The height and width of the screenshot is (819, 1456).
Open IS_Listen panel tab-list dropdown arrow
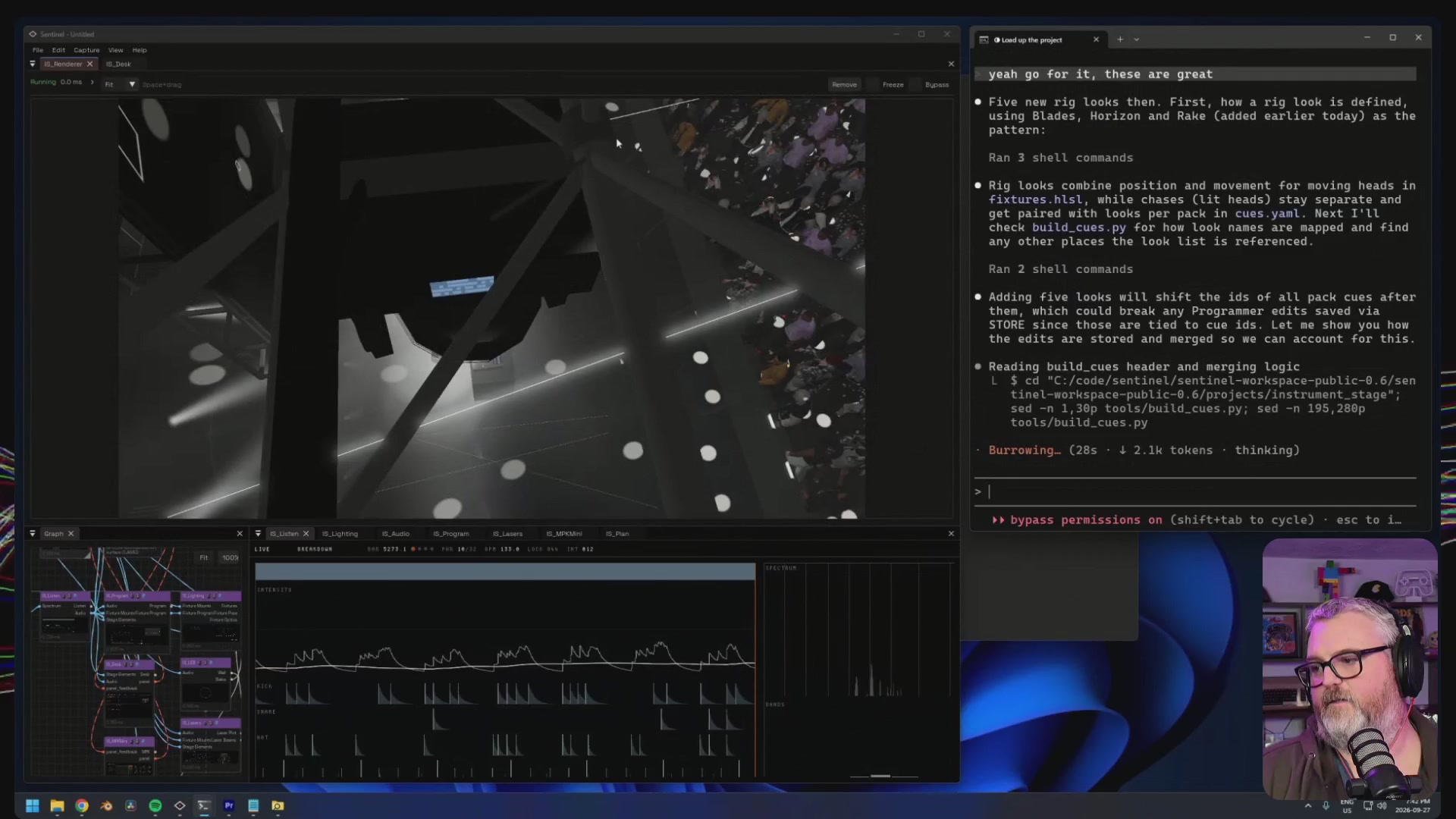point(259,534)
